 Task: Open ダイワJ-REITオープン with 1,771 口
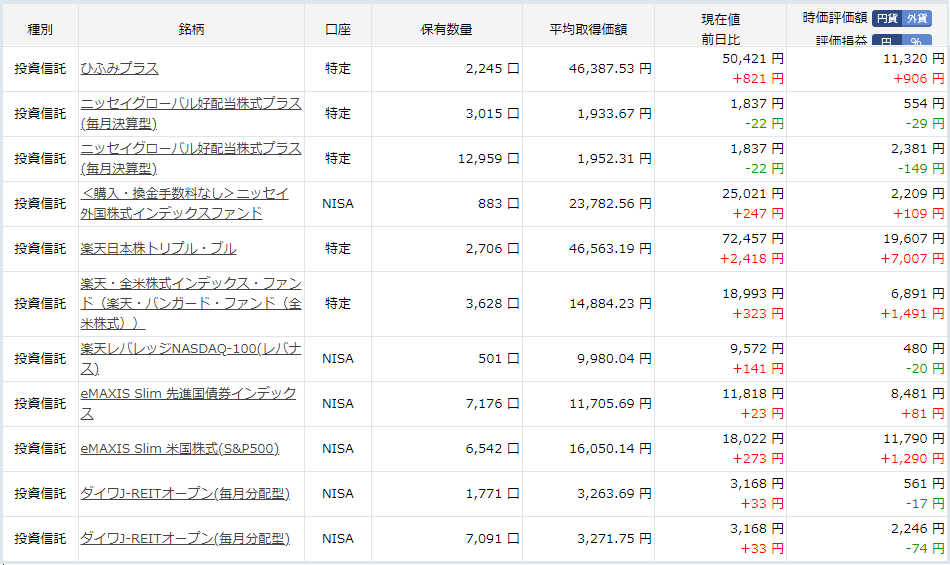click(x=185, y=494)
